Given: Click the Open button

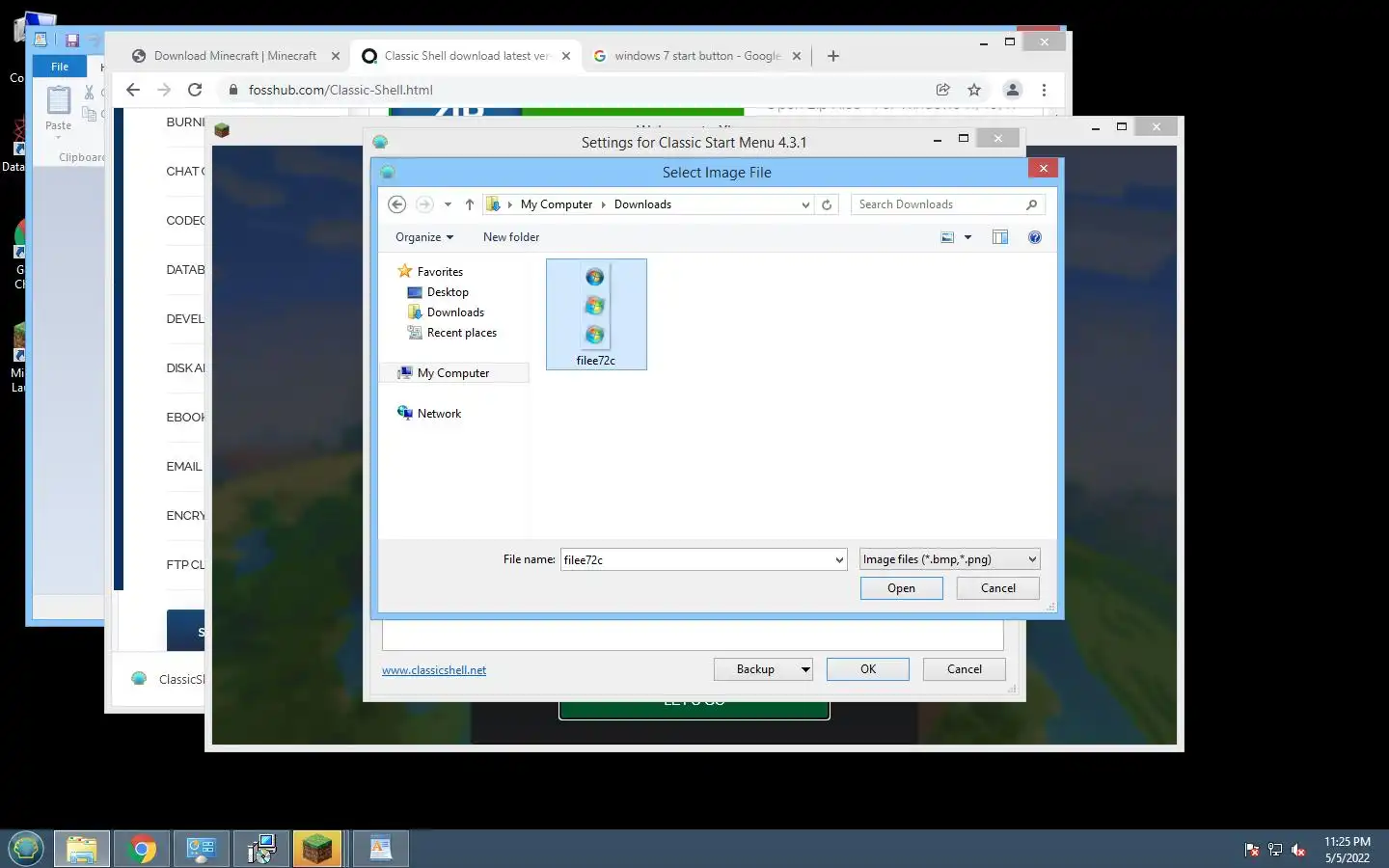Looking at the screenshot, I should (x=901, y=588).
